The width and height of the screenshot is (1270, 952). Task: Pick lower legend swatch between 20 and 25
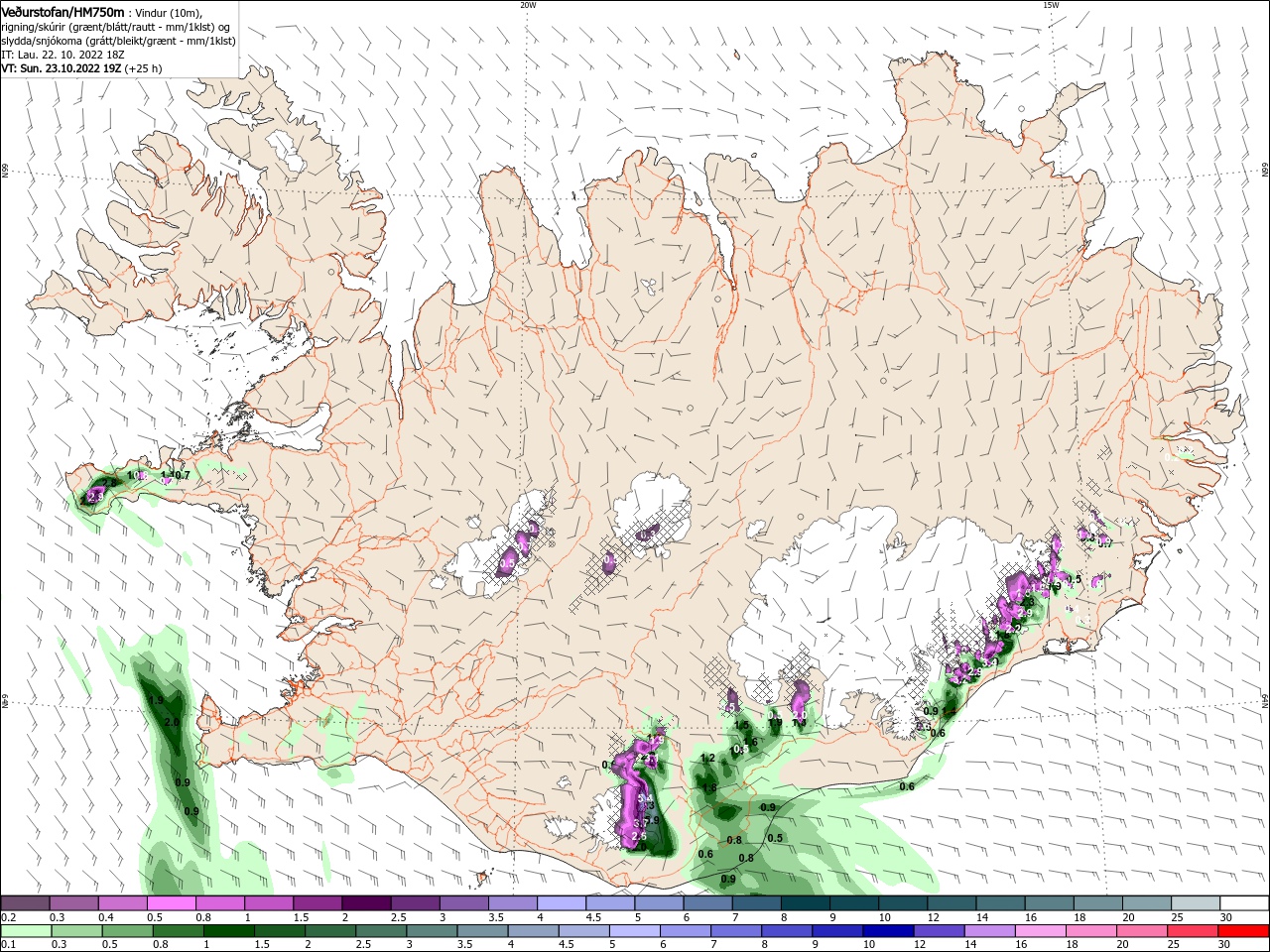pos(1141,931)
